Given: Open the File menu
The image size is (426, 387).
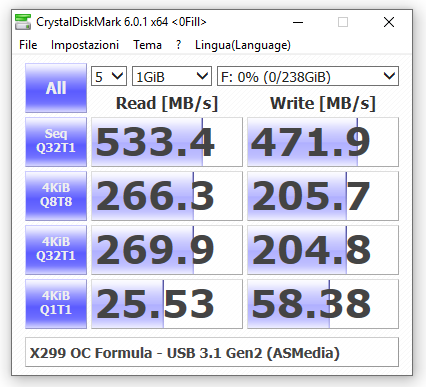Looking at the screenshot, I should tap(28, 45).
